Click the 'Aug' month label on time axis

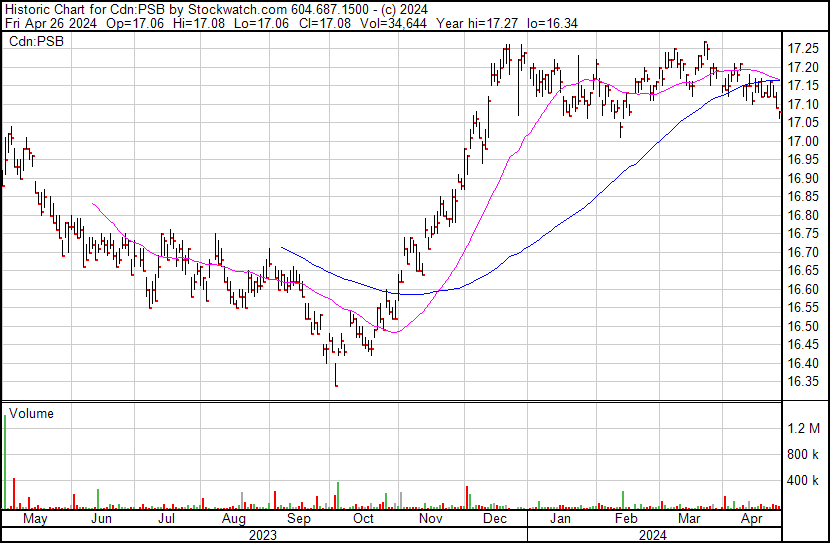[233, 519]
